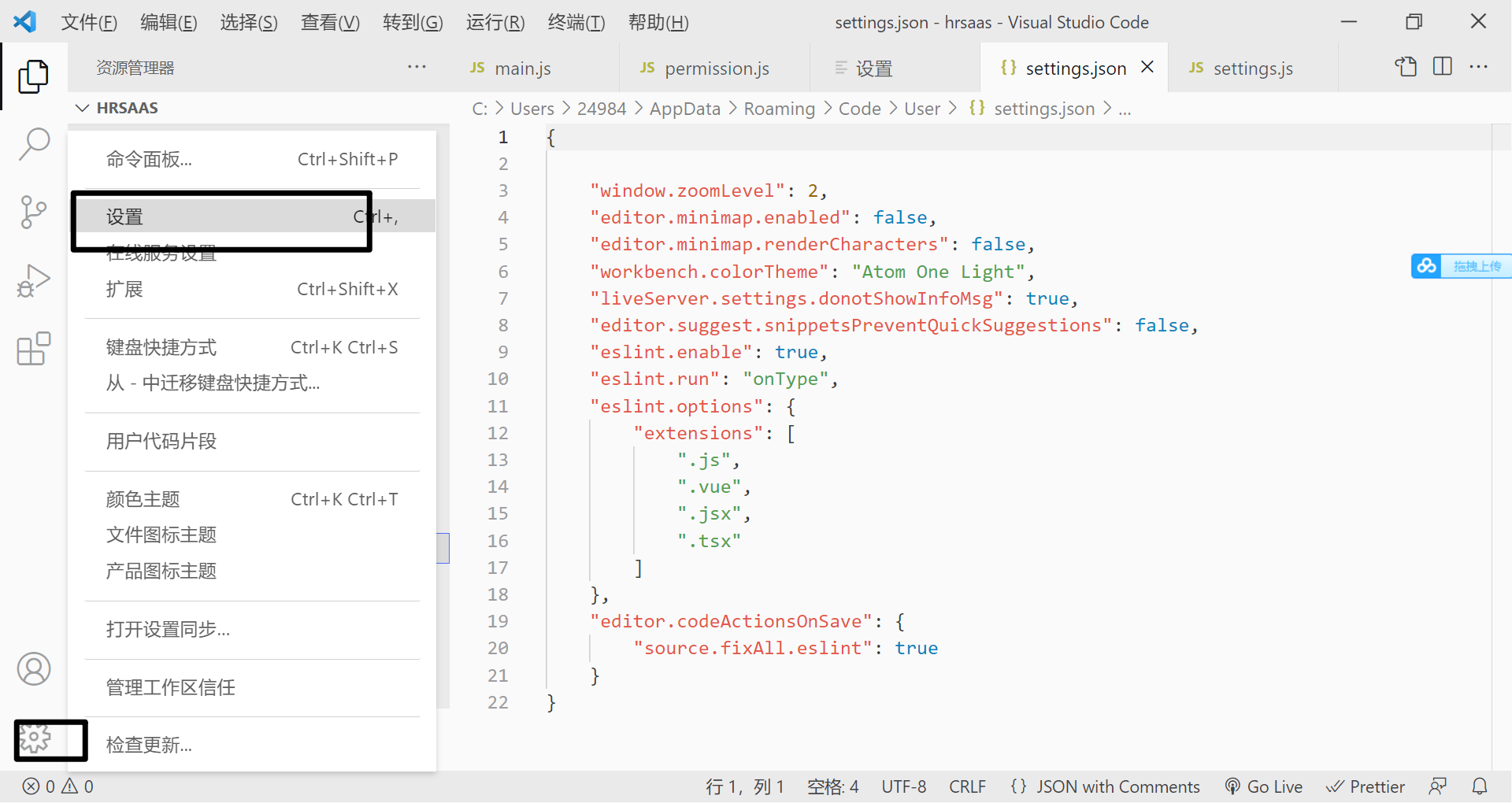The image size is (1512, 803).
Task: Click the Prettier status bar item
Action: pos(1366,786)
